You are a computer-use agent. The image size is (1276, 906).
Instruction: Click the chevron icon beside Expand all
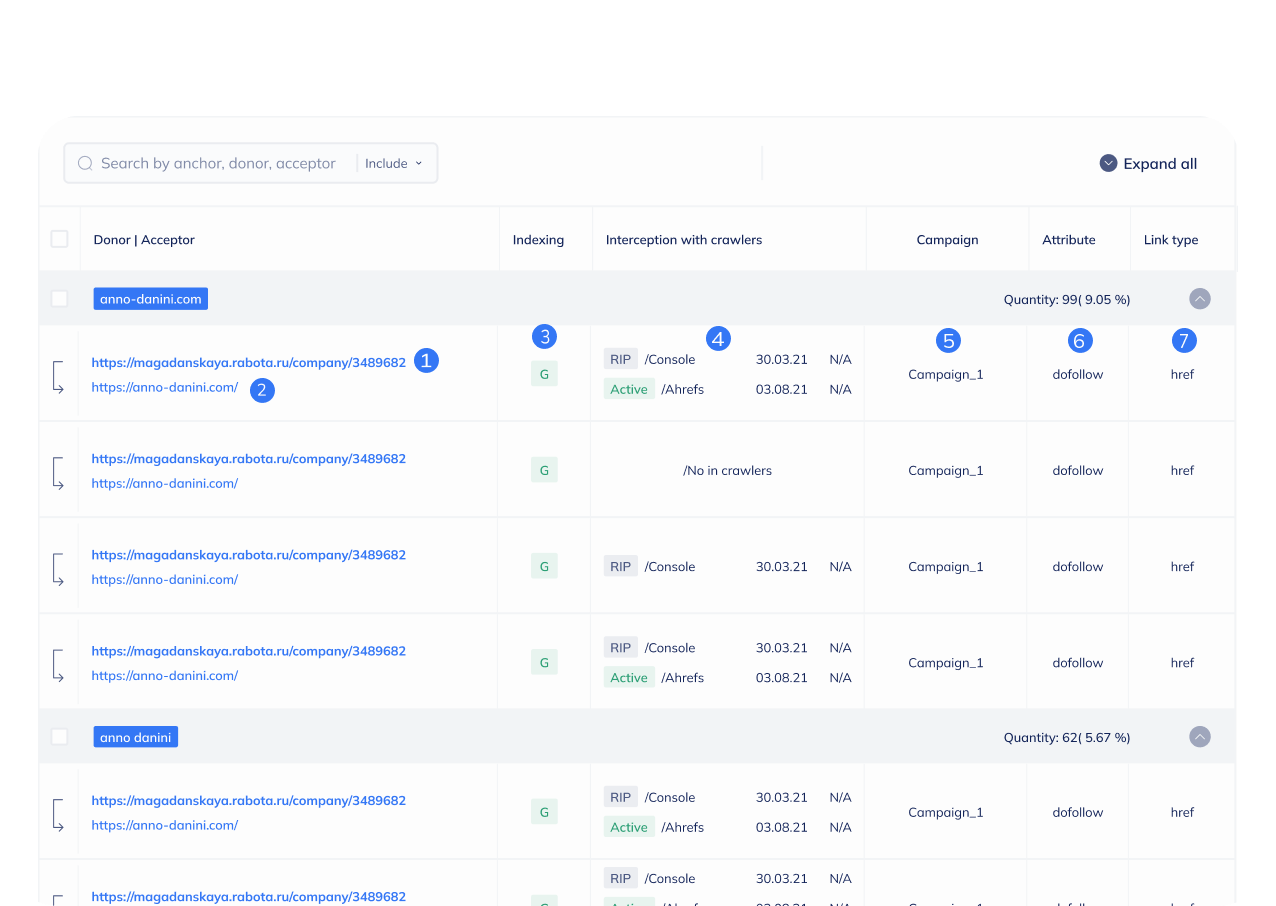[1108, 163]
